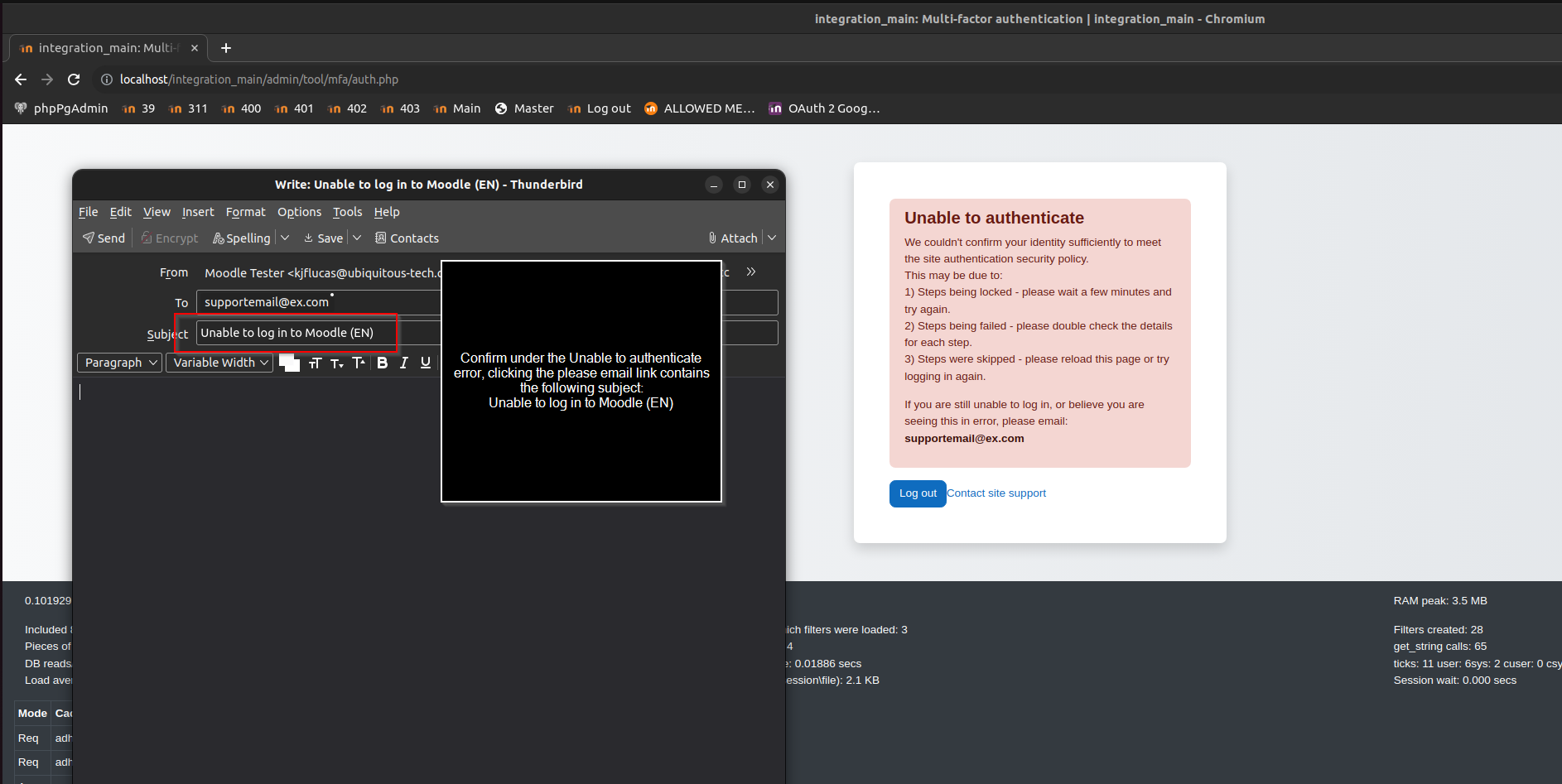Open the 39 bookmark
The width and height of the screenshot is (1562, 784).
click(138, 108)
